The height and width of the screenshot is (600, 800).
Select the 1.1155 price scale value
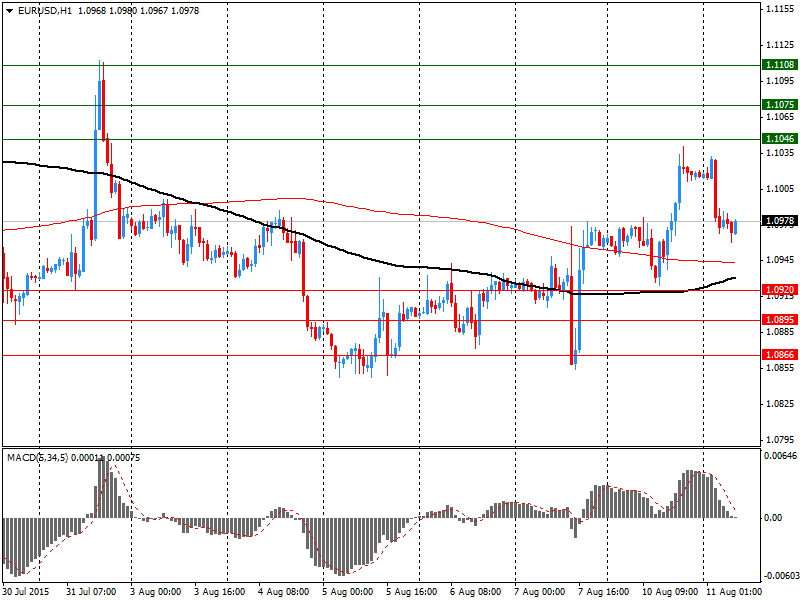pos(781,9)
